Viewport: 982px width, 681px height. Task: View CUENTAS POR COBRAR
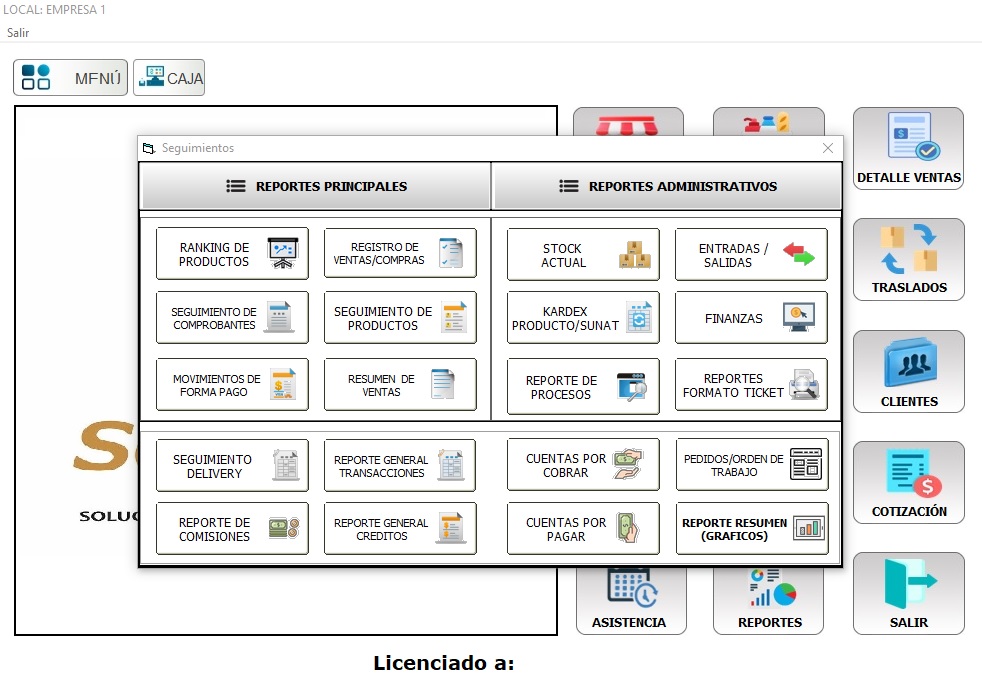pos(583,463)
